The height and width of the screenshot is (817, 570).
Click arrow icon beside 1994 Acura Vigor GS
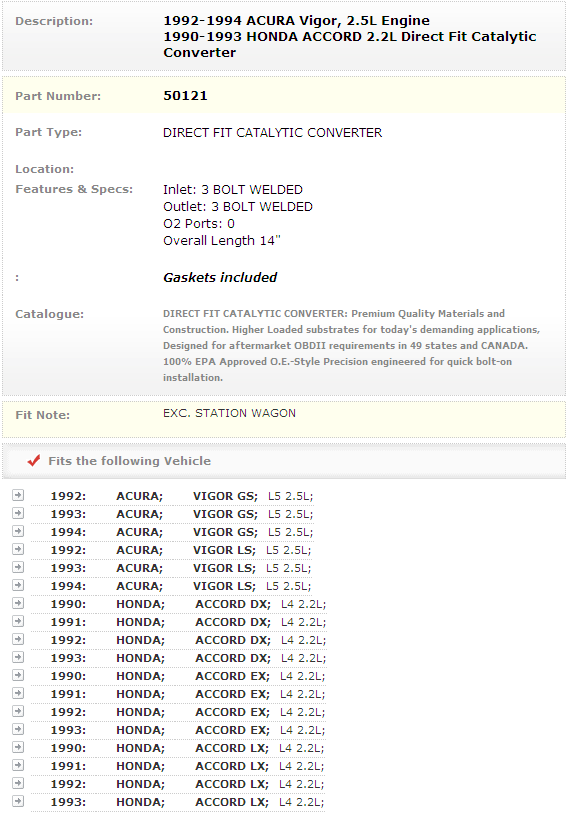(x=18, y=531)
